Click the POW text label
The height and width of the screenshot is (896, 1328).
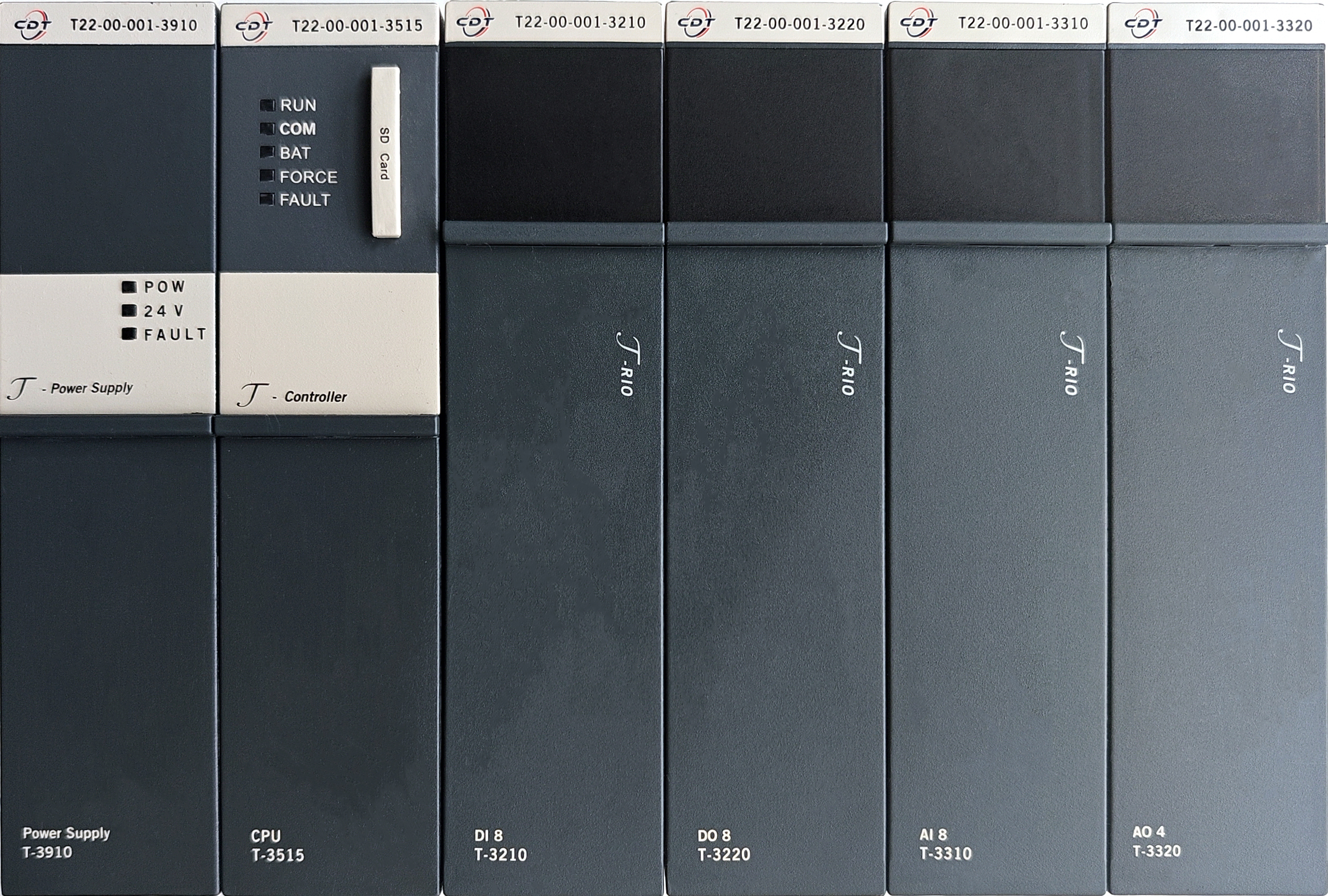pos(164,287)
